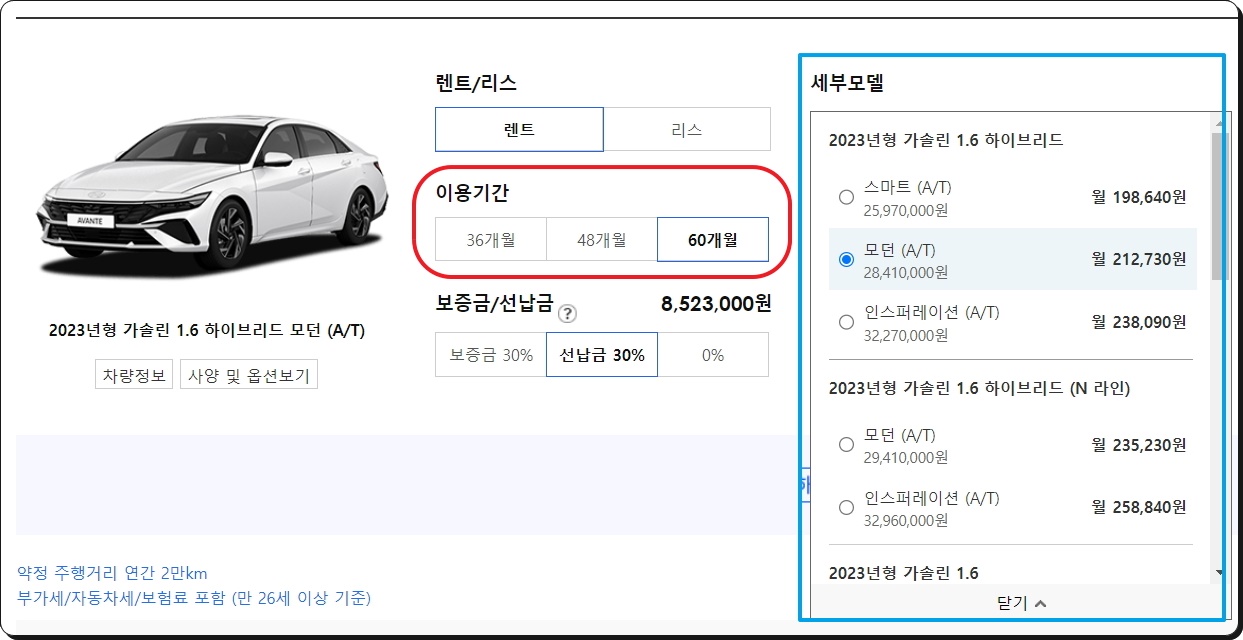This screenshot has width=1243, height=640.
Task: Choose the 60개월 usage period
Action: point(713,239)
